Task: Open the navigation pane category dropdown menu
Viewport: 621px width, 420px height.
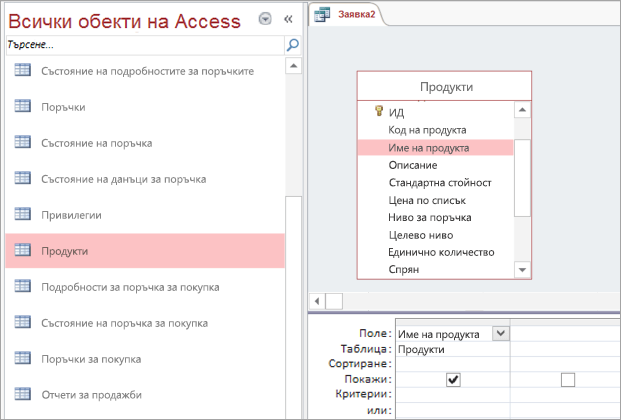Action: click(265, 19)
